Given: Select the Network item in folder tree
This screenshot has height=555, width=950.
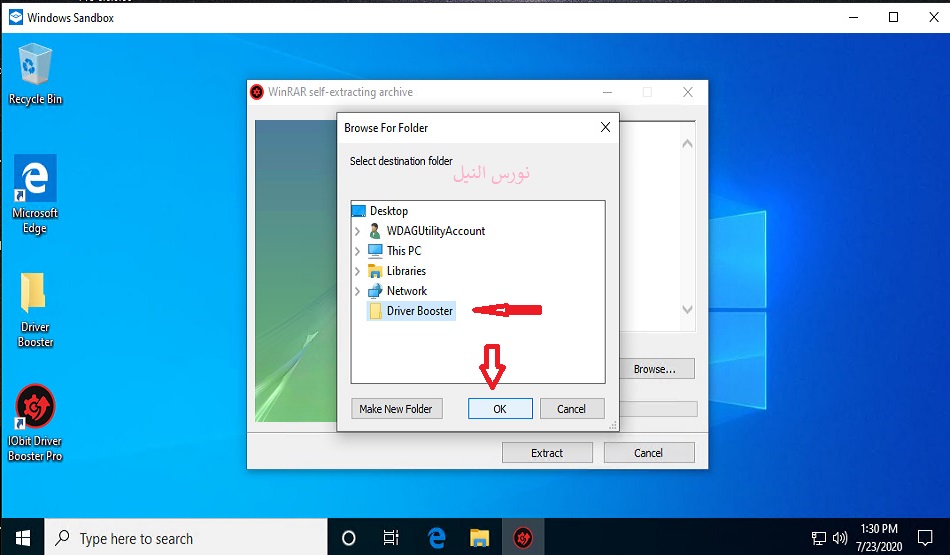Looking at the screenshot, I should [406, 291].
